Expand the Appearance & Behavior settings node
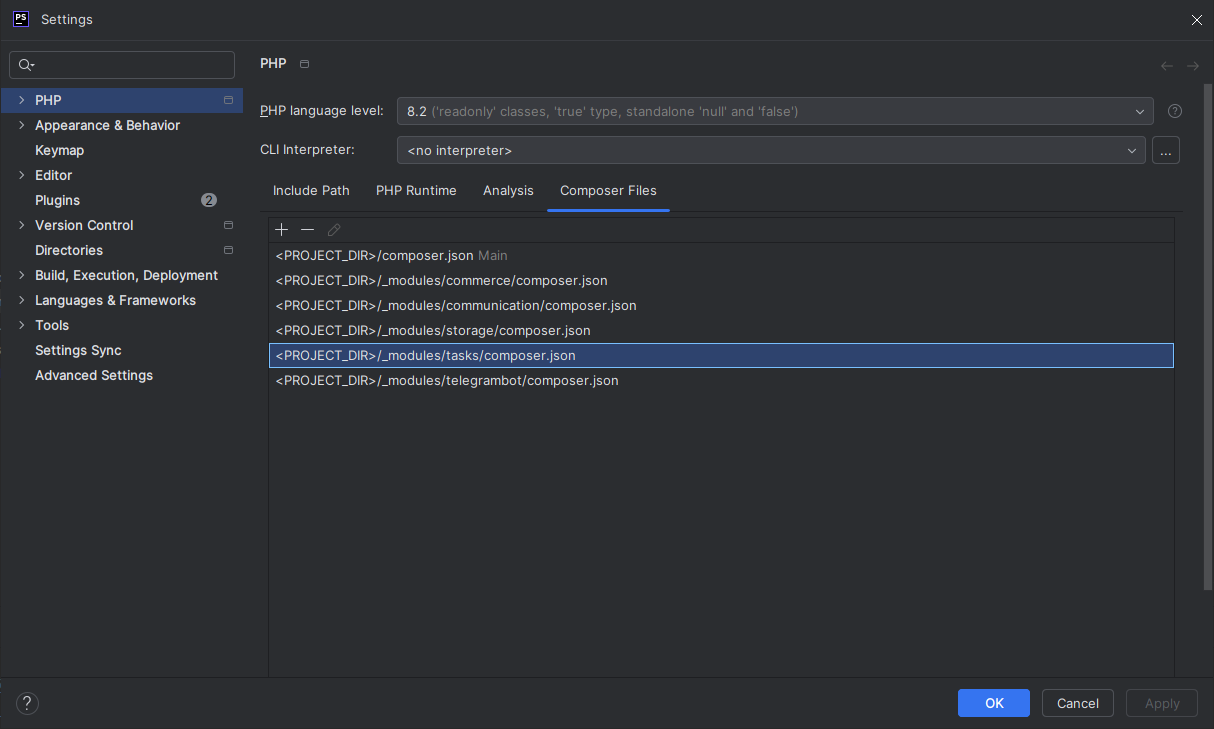1214x729 pixels. [x=22, y=125]
